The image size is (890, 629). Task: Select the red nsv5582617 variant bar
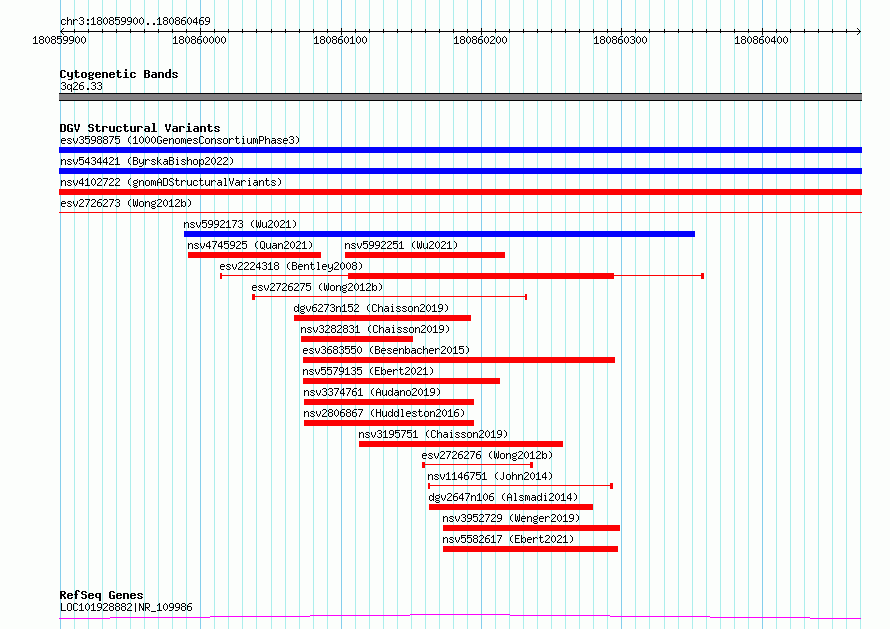(530, 549)
